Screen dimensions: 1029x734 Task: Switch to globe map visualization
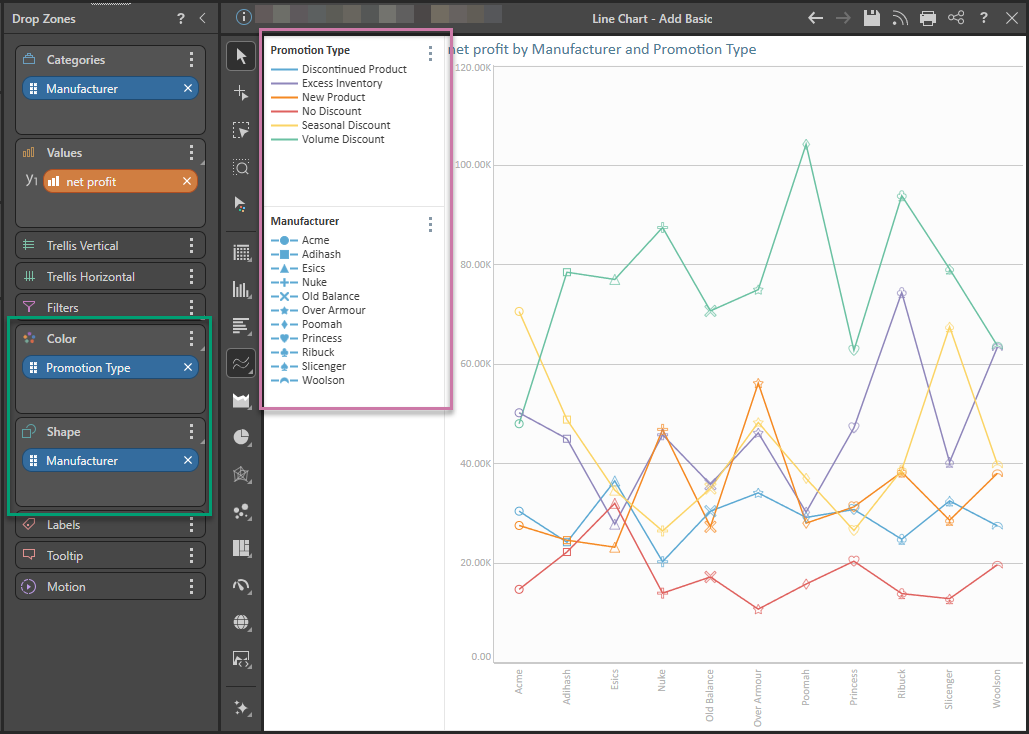pos(241,622)
